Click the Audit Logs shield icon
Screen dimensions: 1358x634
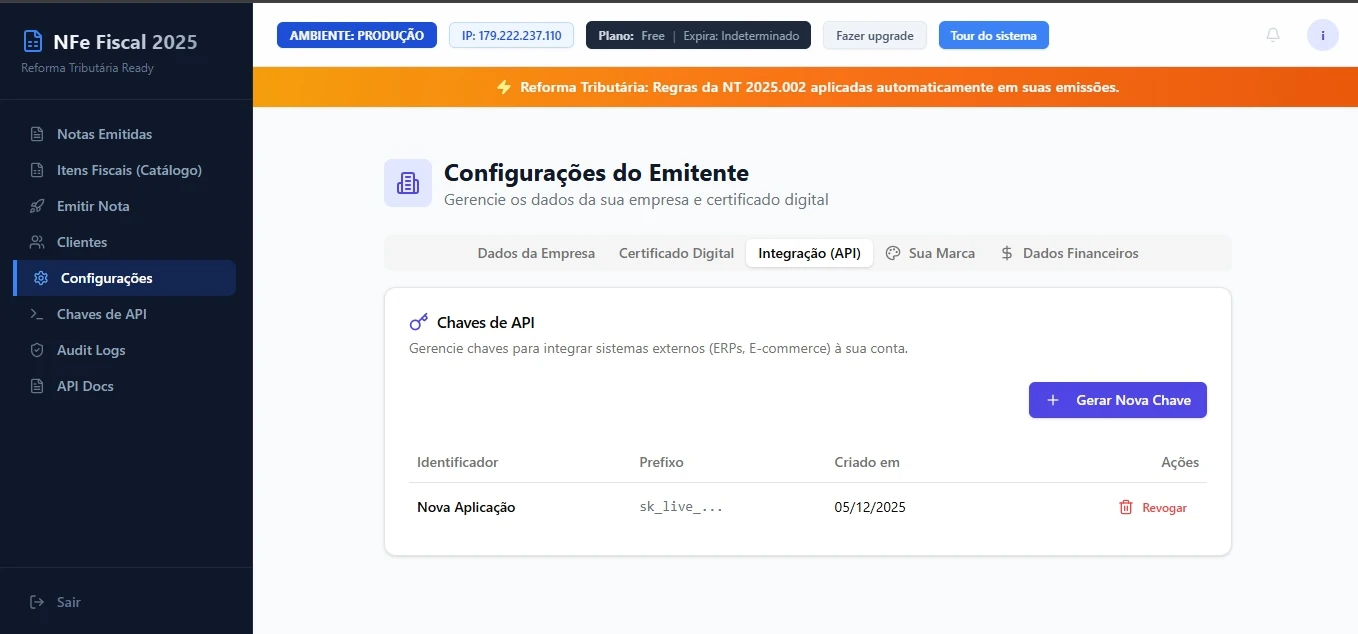[37, 350]
